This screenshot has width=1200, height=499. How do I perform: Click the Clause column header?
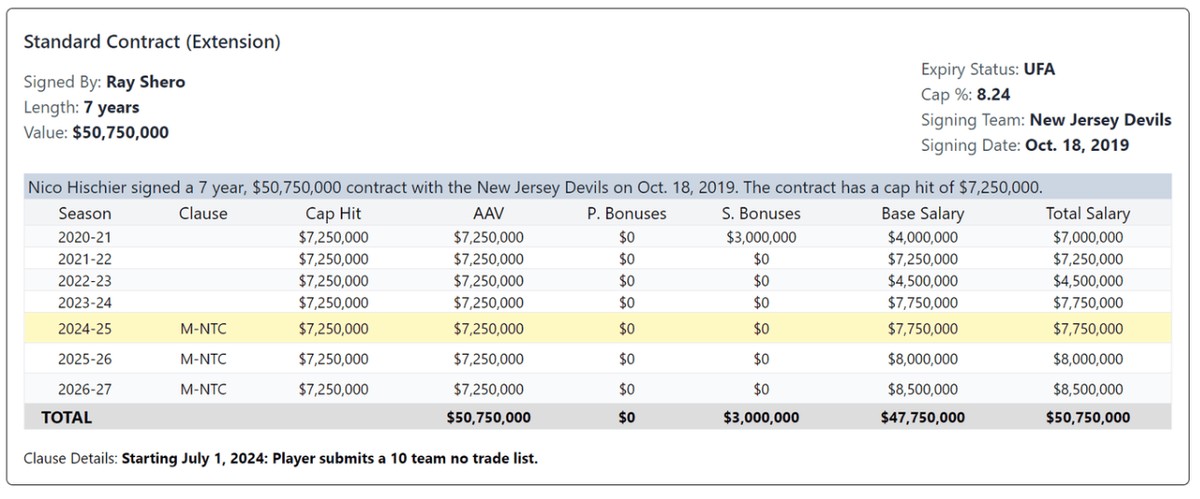click(203, 213)
